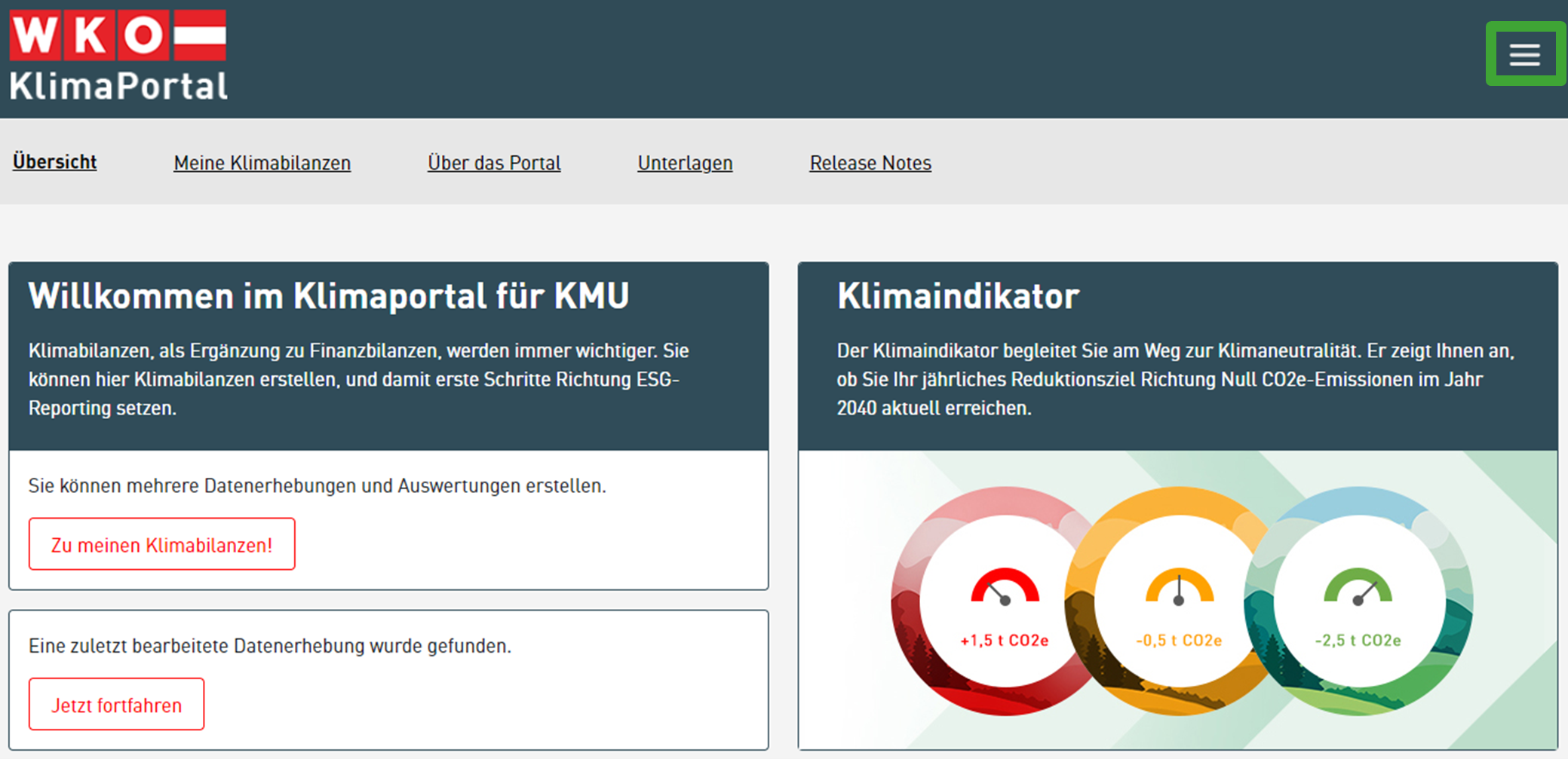Open the hamburger navigation menu
Viewport: 1568px width, 759px height.
1524,54
